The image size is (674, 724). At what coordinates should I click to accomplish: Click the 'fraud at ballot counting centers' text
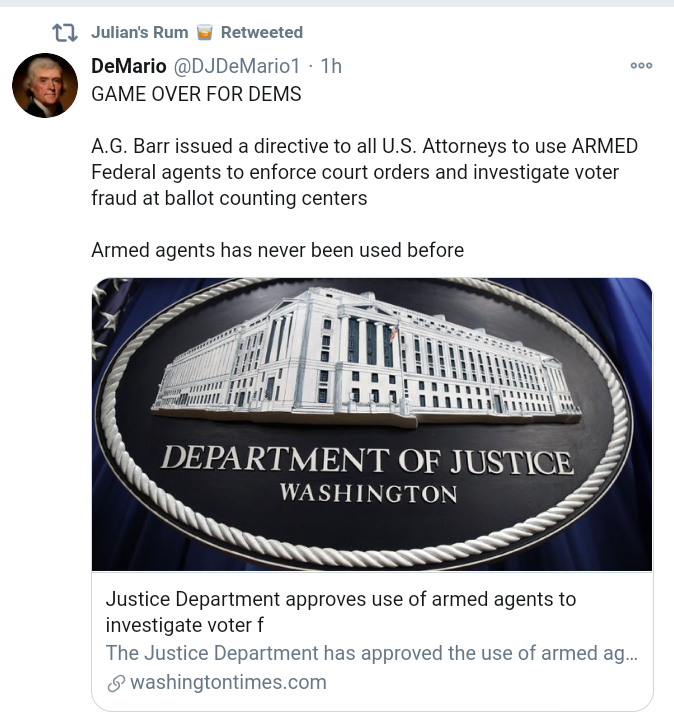229,198
